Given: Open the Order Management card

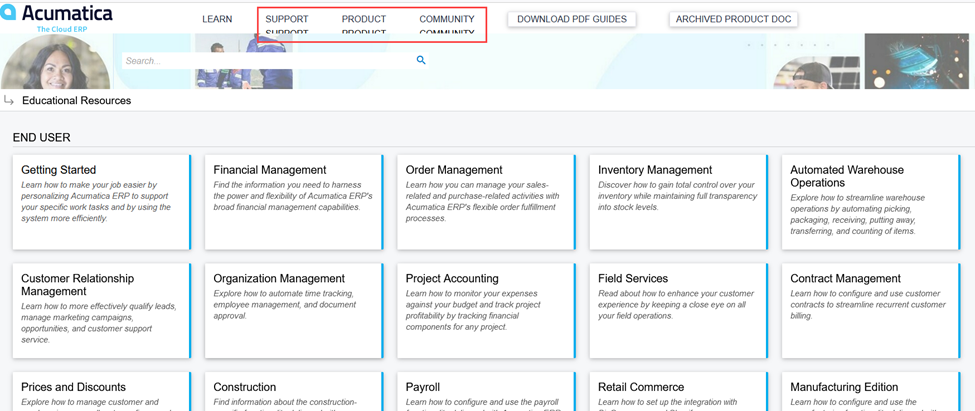Looking at the screenshot, I should (486, 202).
